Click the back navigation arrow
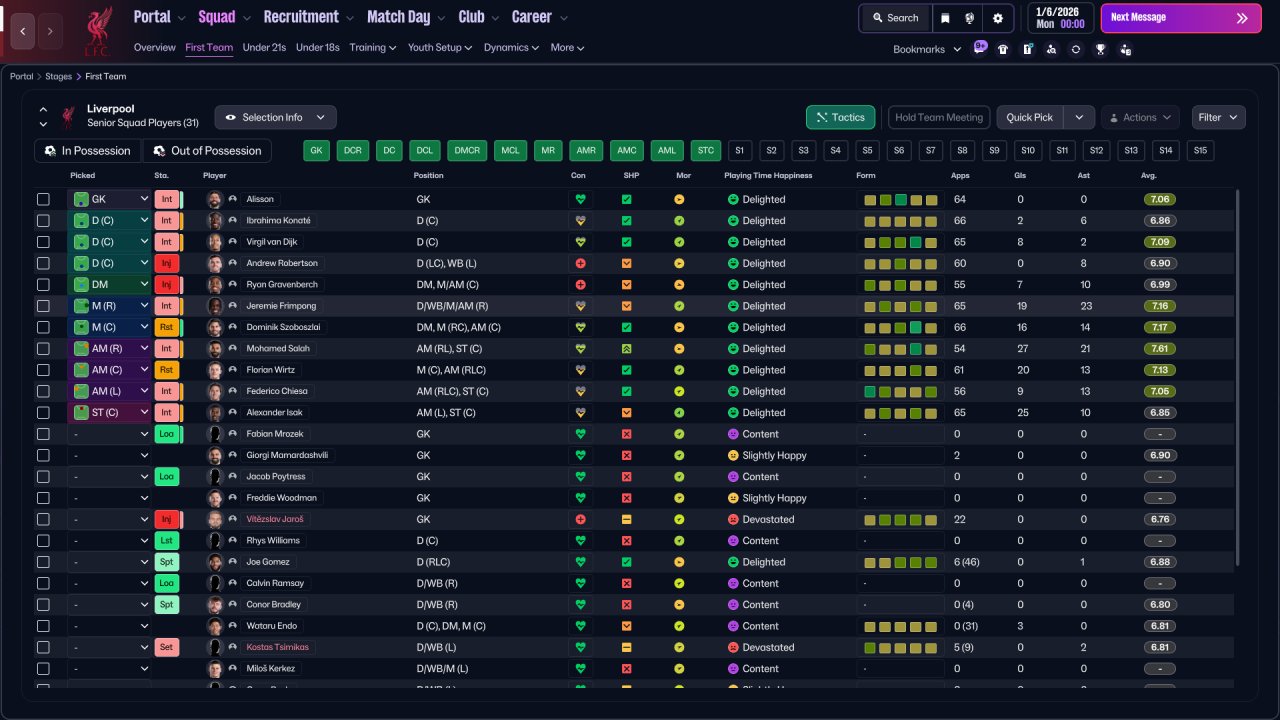1280x720 pixels. coord(23,31)
